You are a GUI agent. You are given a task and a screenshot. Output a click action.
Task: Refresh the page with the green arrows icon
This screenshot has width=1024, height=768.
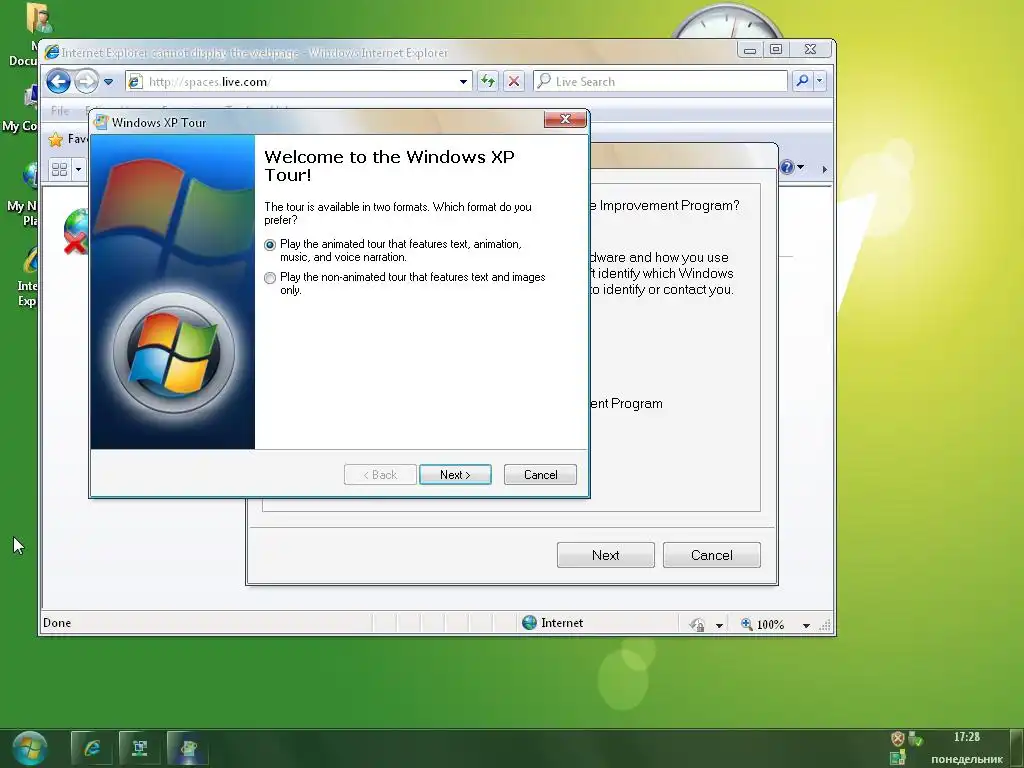point(487,81)
